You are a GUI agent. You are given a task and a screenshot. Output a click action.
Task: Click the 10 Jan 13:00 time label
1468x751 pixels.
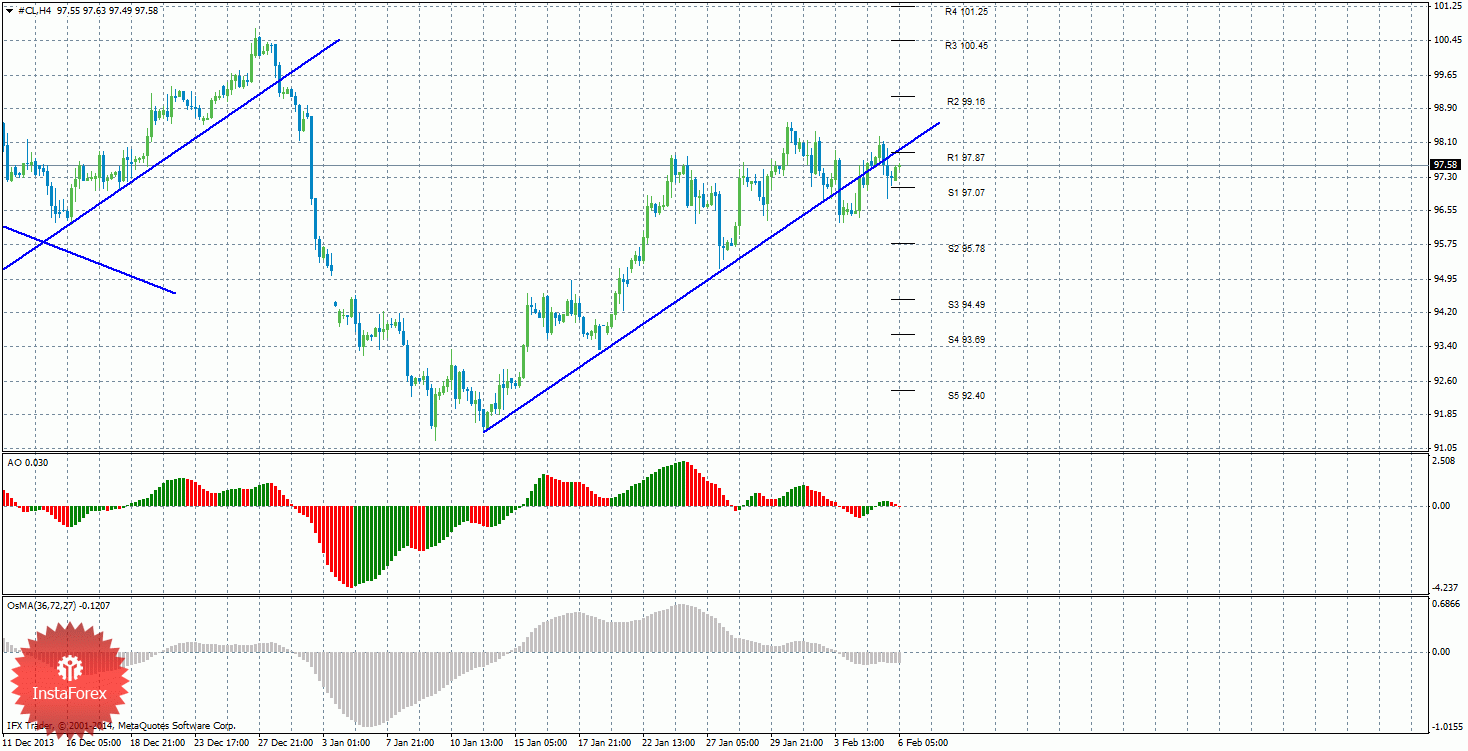477,743
